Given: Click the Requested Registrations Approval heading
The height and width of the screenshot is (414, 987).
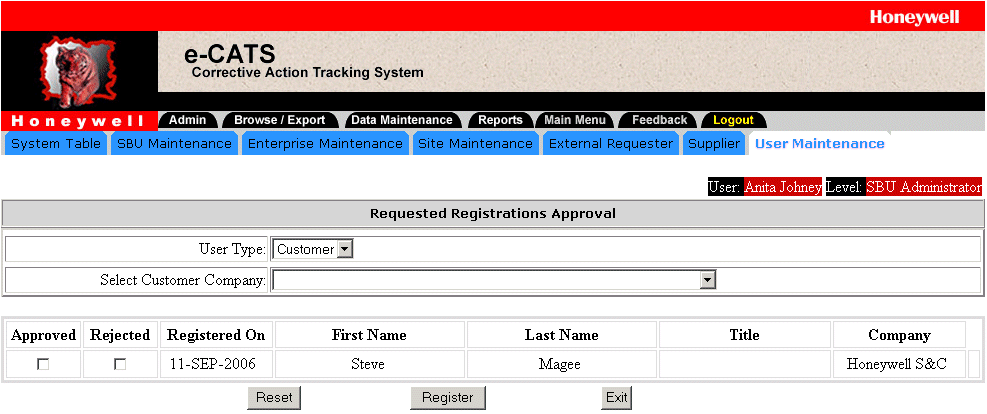Looking at the screenshot, I should [x=492, y=213].
